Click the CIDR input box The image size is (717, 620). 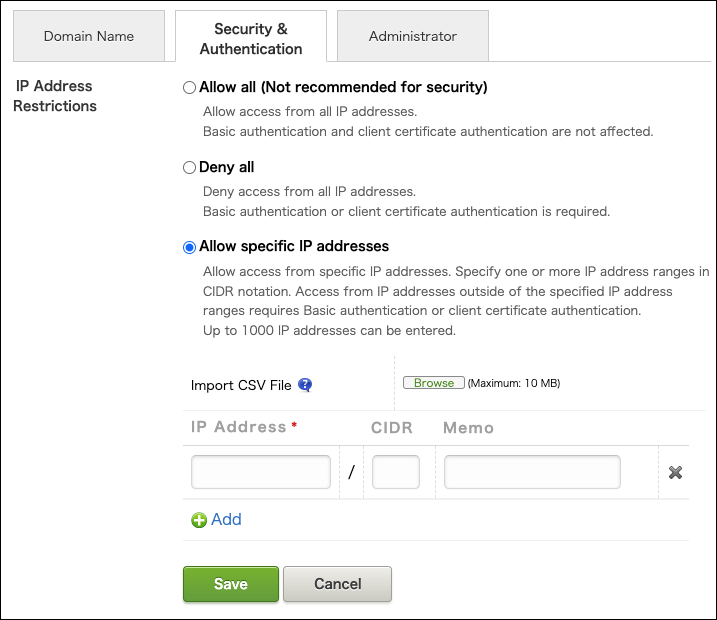point(396,472)
